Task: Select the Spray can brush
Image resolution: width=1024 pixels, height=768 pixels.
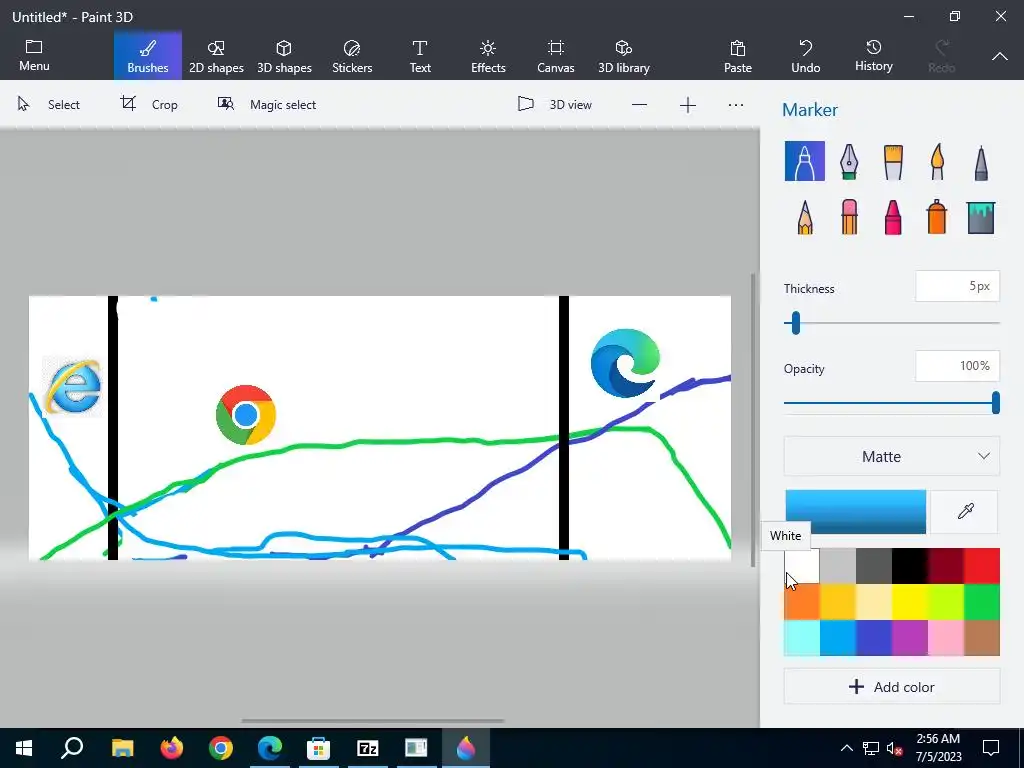Action: tap(937, 217)
